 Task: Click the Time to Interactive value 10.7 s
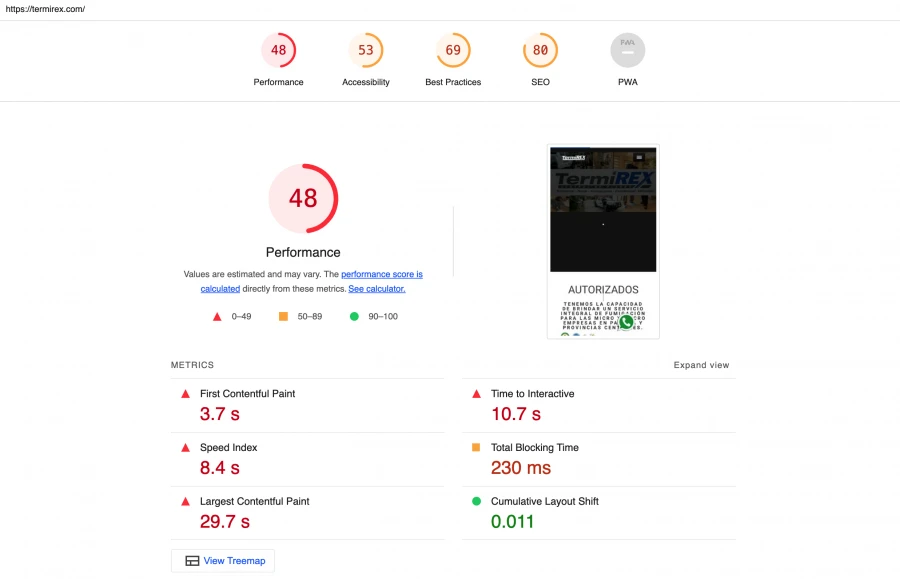point(515,414)
